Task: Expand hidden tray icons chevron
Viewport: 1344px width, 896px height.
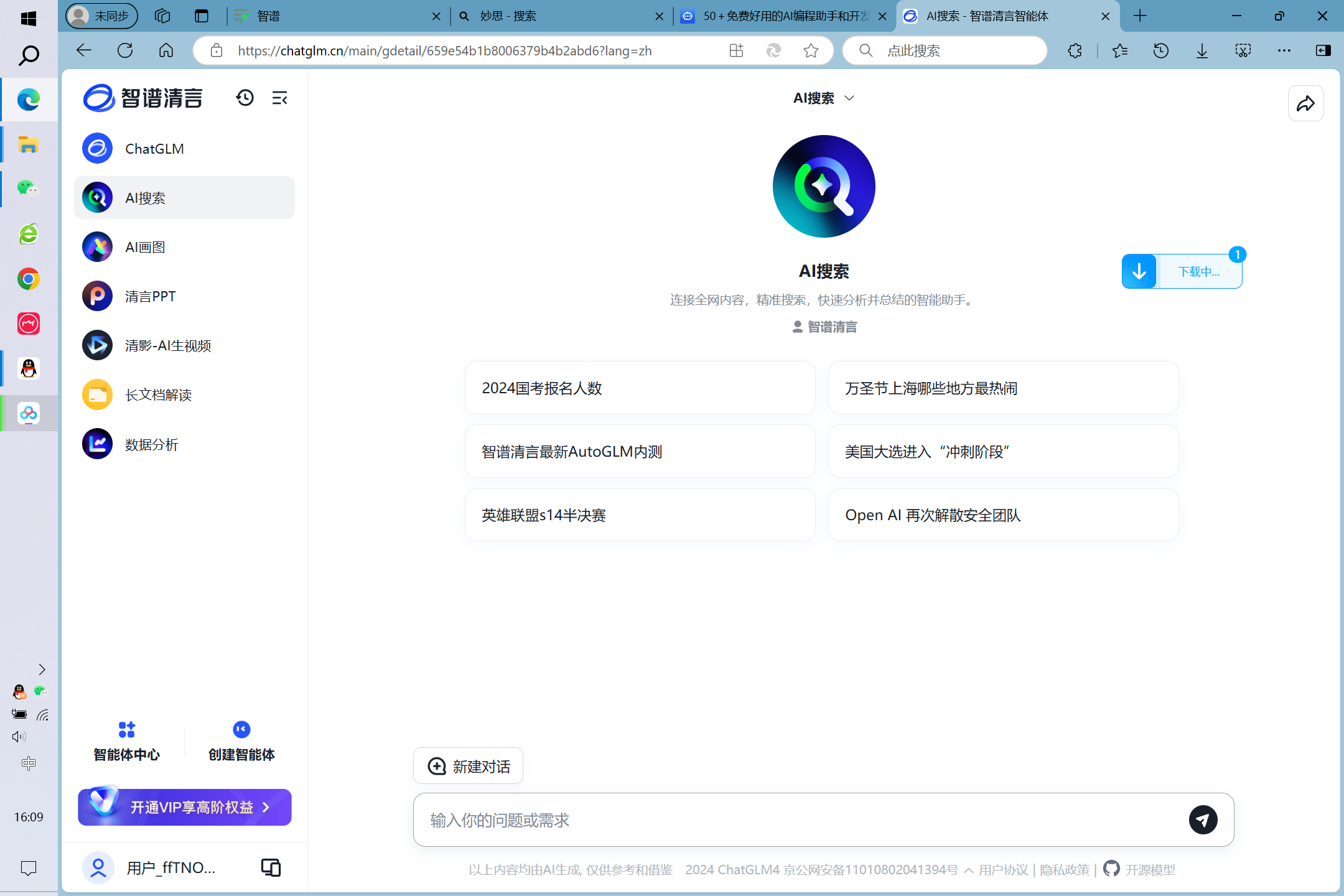Action: [x=42, y=669]
